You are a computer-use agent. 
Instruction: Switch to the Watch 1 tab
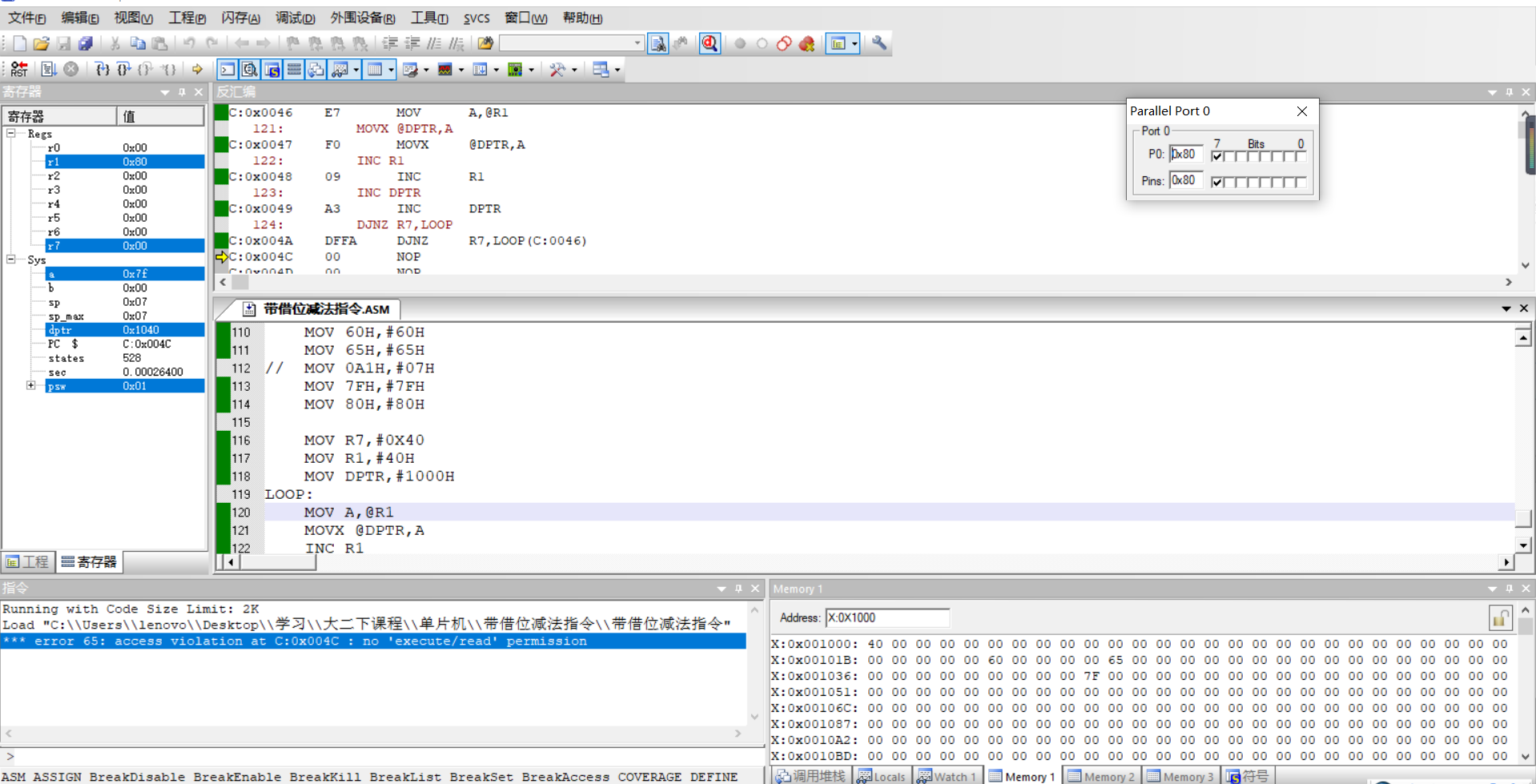(x=947, y=776)
